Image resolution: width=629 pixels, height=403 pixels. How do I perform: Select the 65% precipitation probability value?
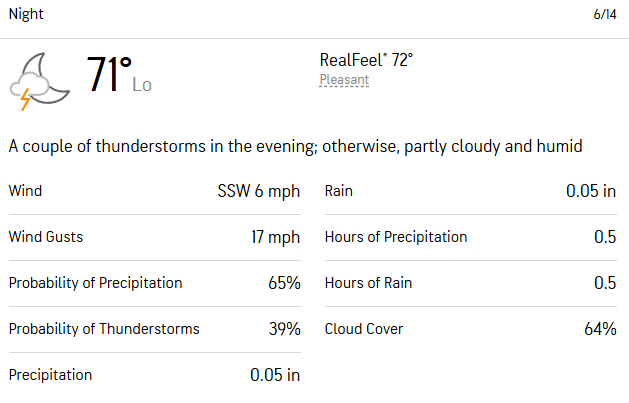pos(284,283)
